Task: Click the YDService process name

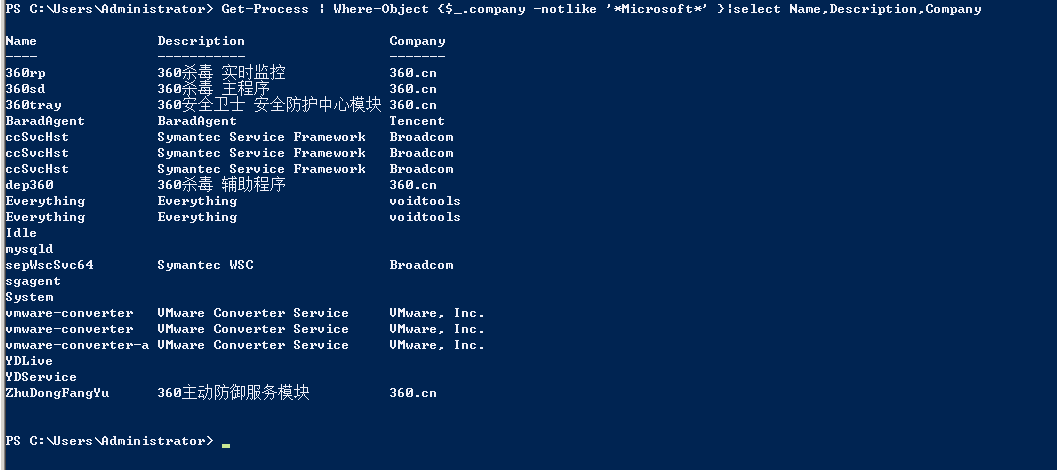Action: click(x=41, y=377)
